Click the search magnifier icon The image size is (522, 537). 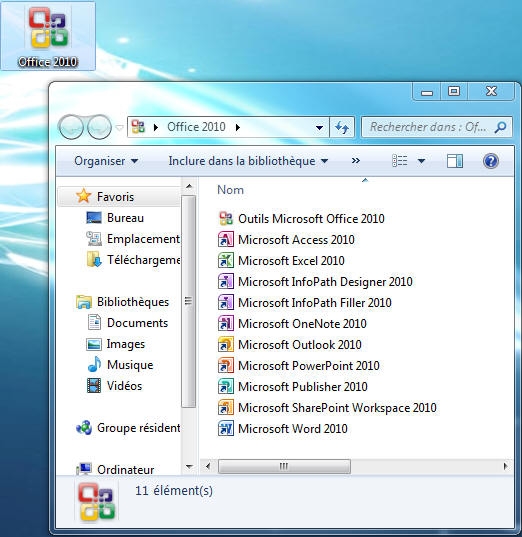(x=500, y=127)
